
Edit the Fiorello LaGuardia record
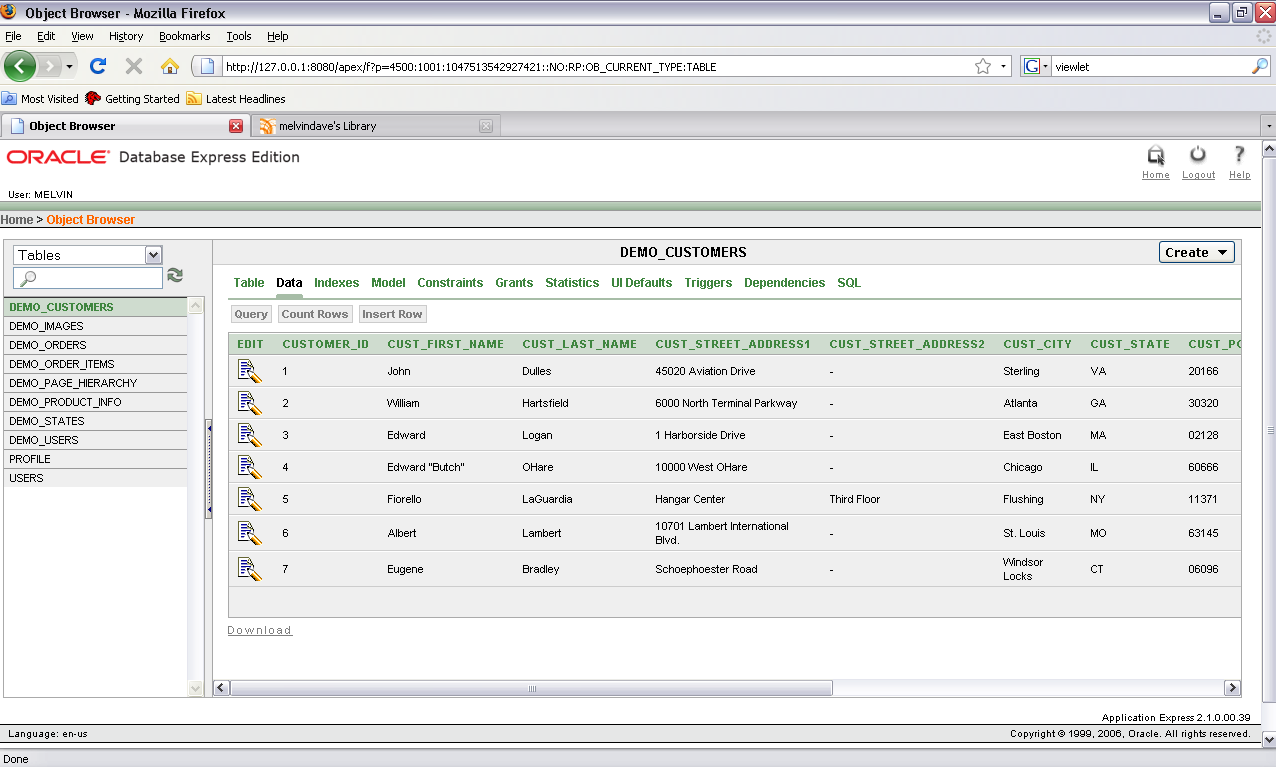point(249,499)
